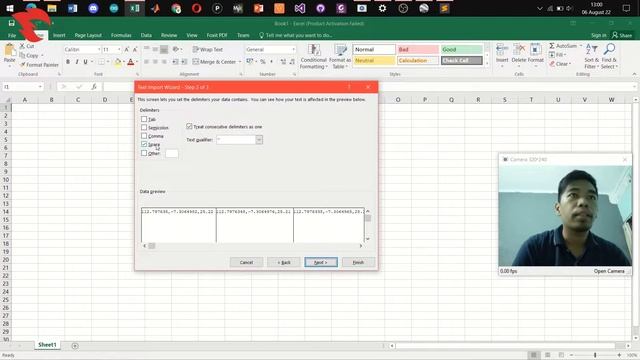640x360 pixels.
Task: Click the Fill Color bucket icon
Action: [118, 62]
